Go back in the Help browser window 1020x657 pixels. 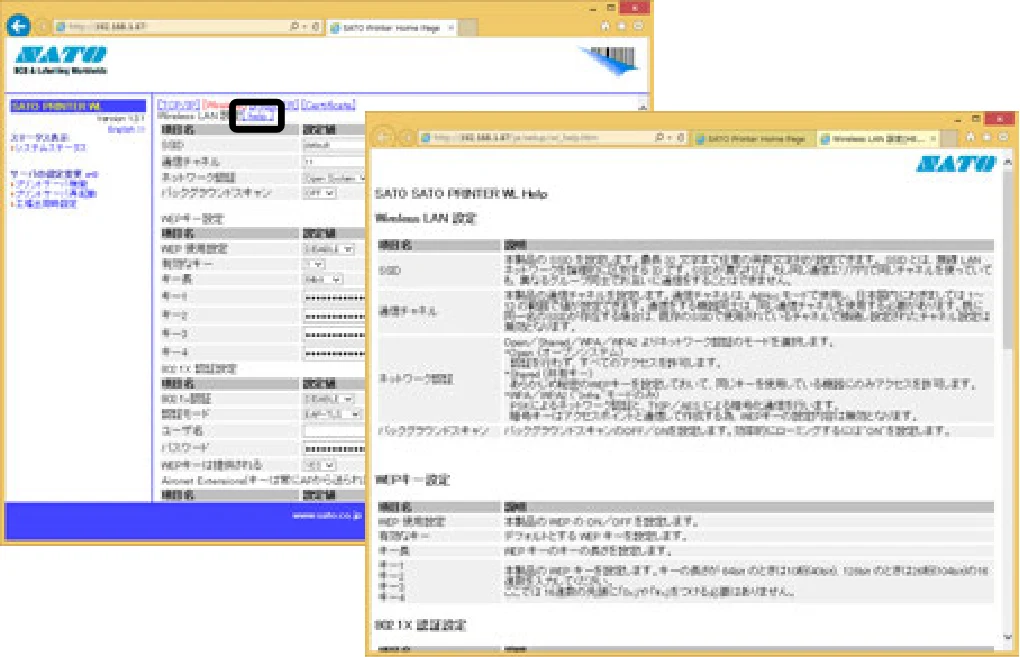384,137
